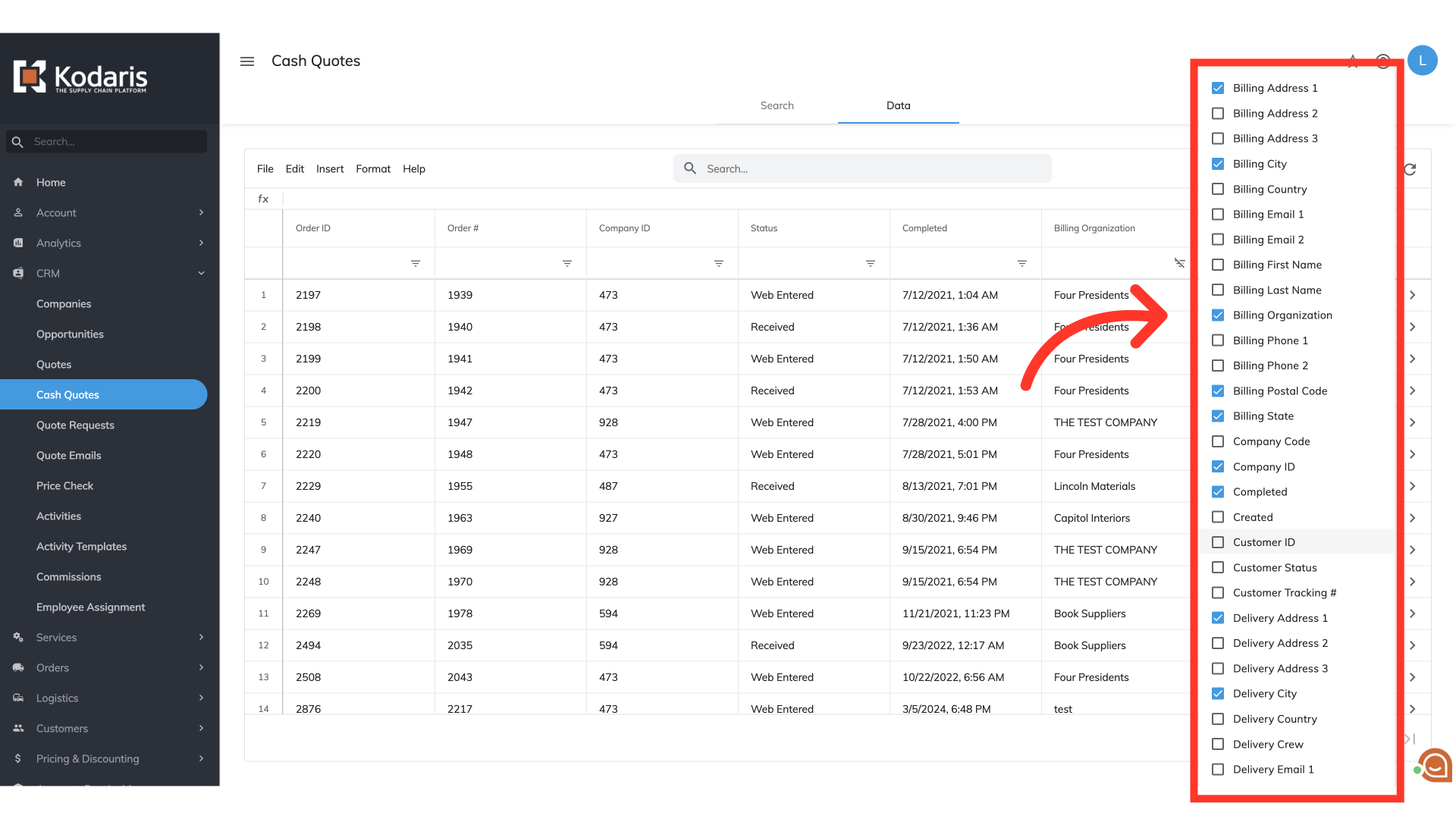
Task: Open the Status column filter icon
Action: tap(871, 263)
